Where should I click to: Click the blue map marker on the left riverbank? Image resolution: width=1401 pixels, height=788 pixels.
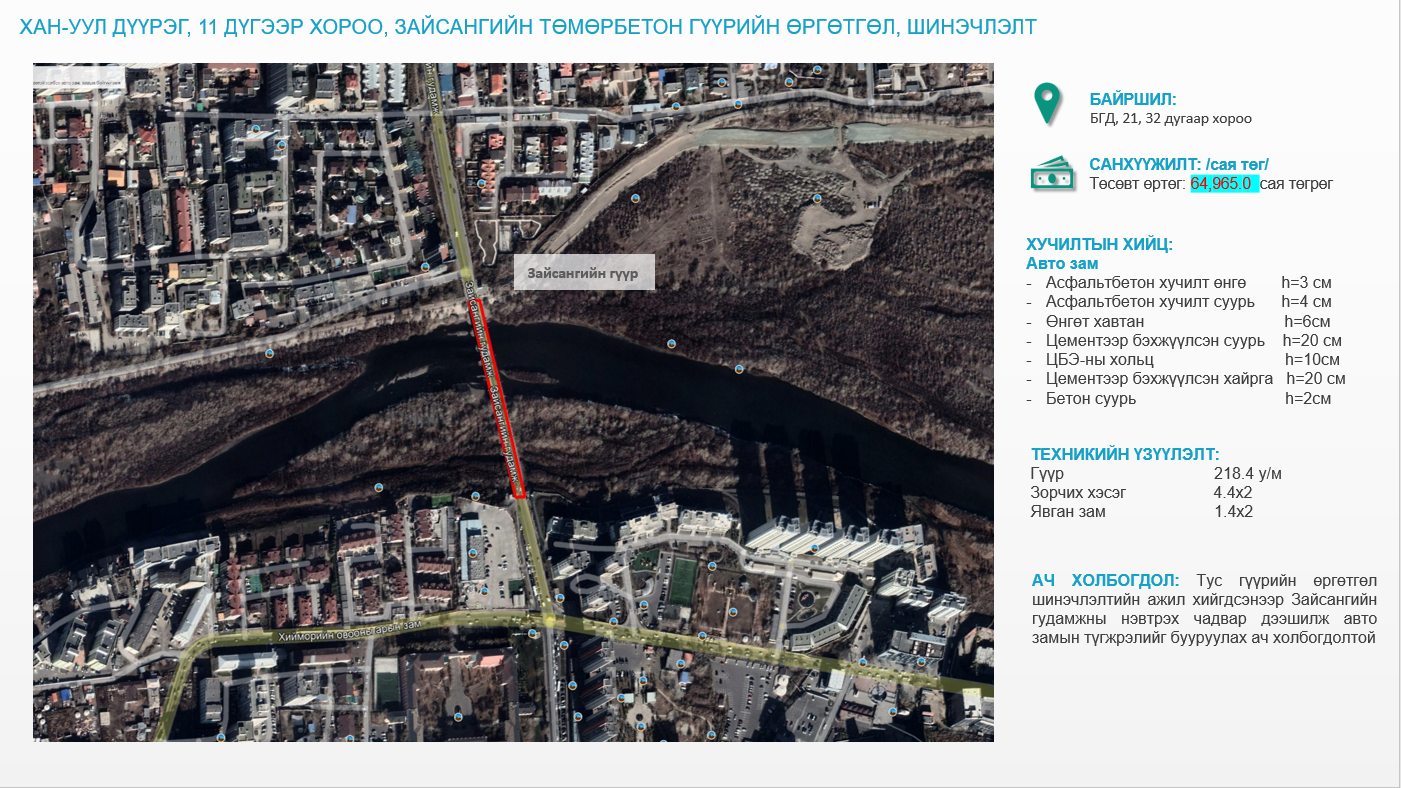268,353
